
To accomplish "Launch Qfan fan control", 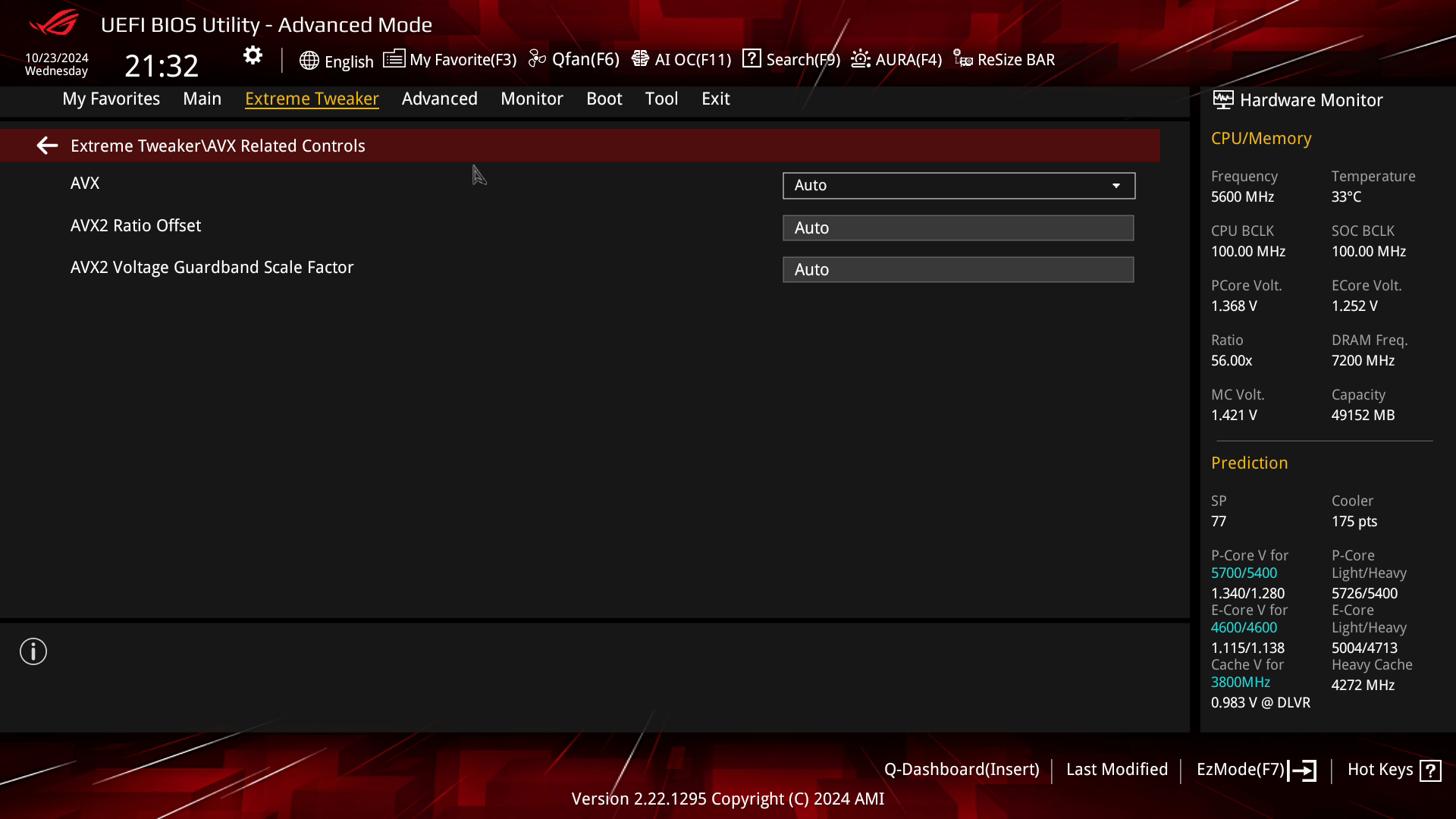I will coord(537,58).
